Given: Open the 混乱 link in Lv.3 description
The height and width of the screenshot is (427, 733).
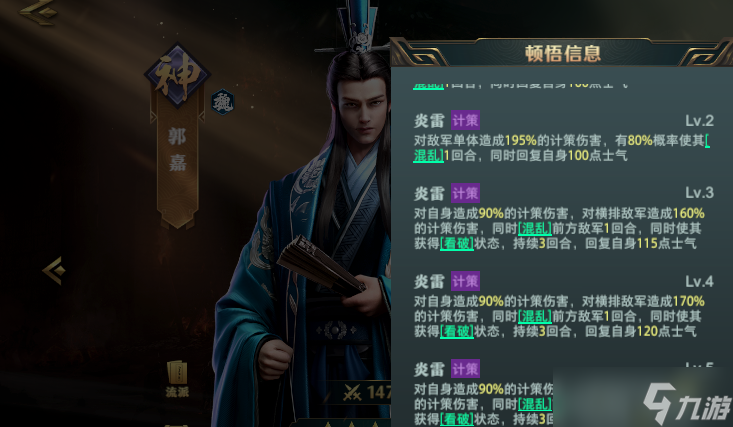Looking at the screenshot, I should (x=535, y=229).
